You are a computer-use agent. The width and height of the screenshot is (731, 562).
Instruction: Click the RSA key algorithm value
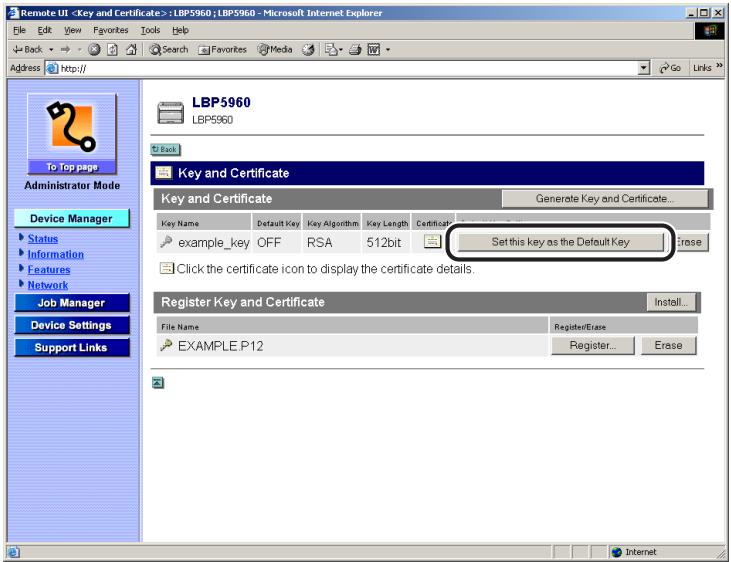[319, 243]
